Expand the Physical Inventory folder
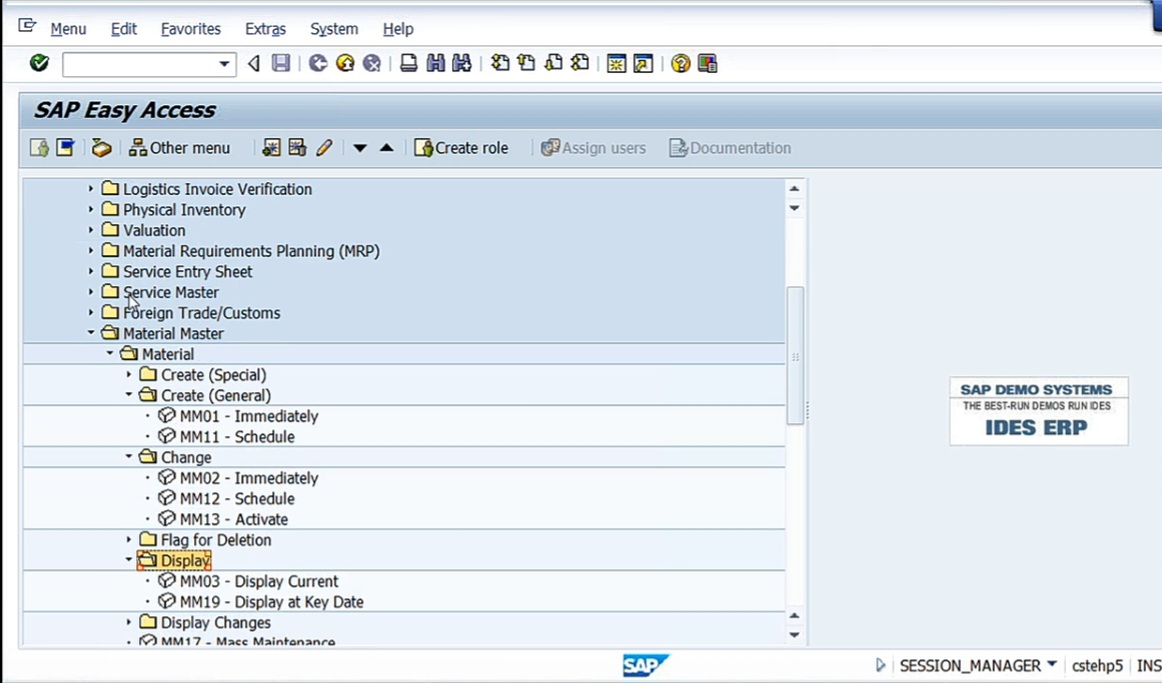 coord(90,210)
